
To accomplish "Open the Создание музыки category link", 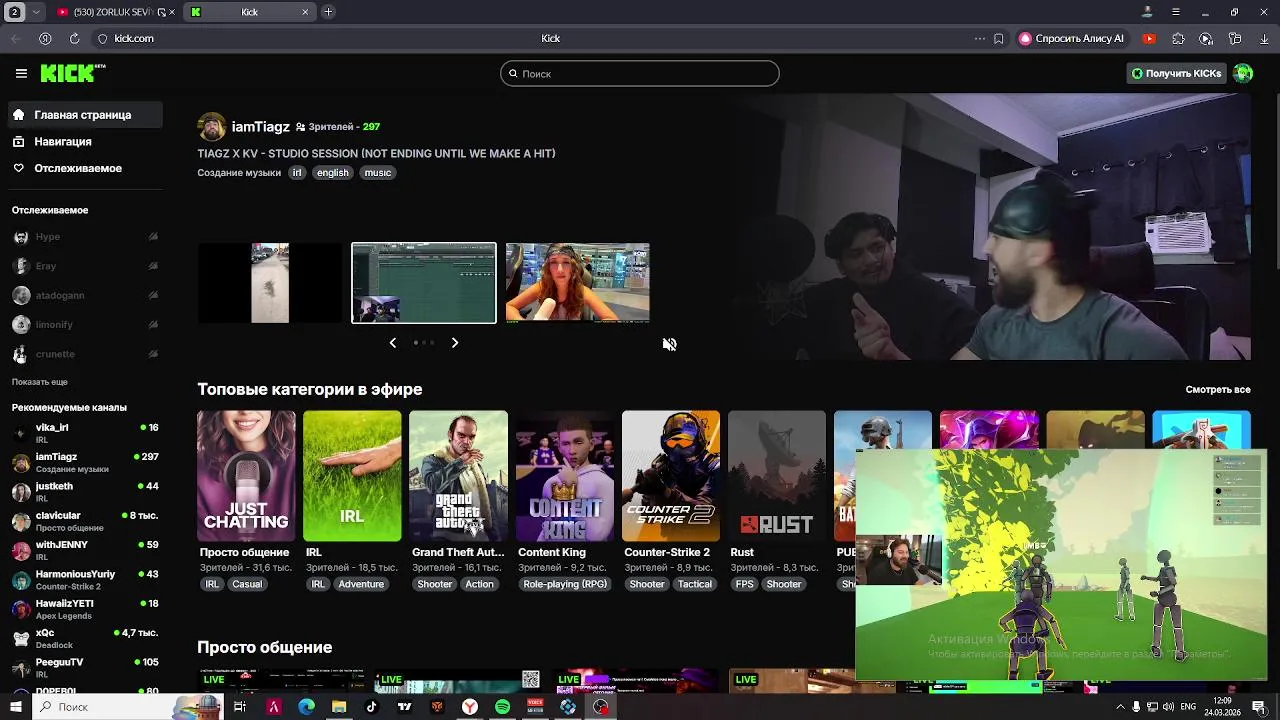I will click(239, 173).
